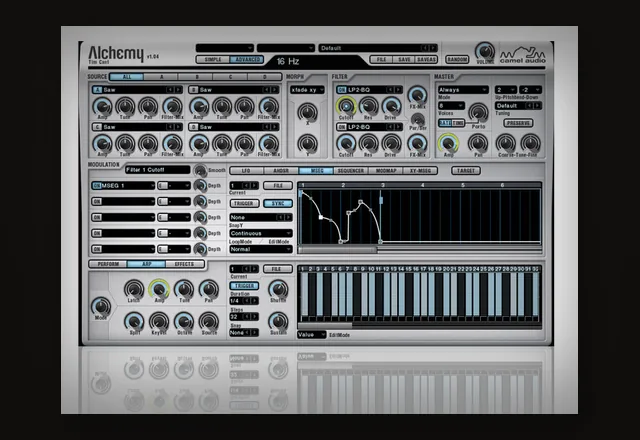
Task: Click the Alchemy logo title
Action: click(116, 53)
